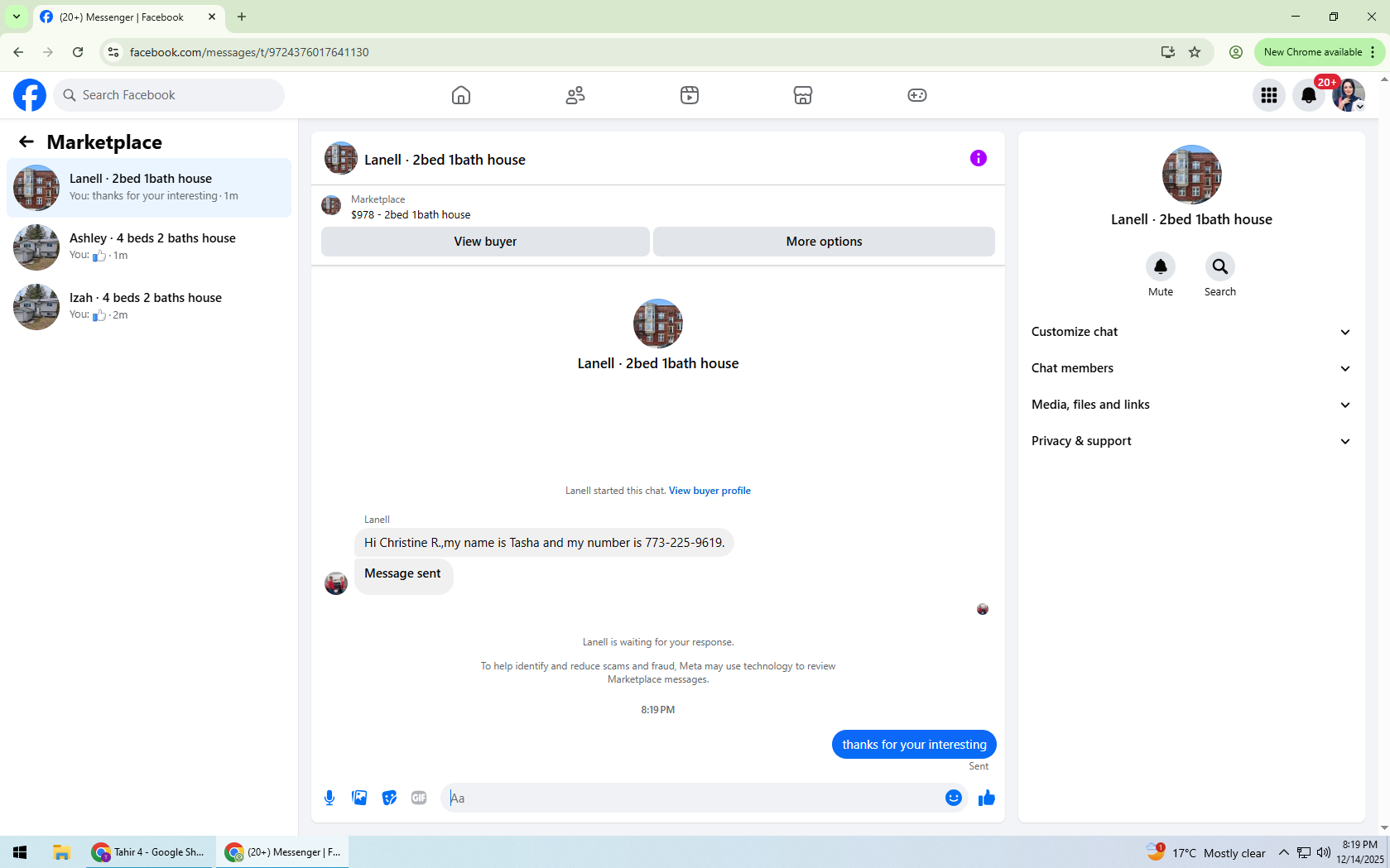
Task: Send a thumbs-up like
Action: [987, 798]
